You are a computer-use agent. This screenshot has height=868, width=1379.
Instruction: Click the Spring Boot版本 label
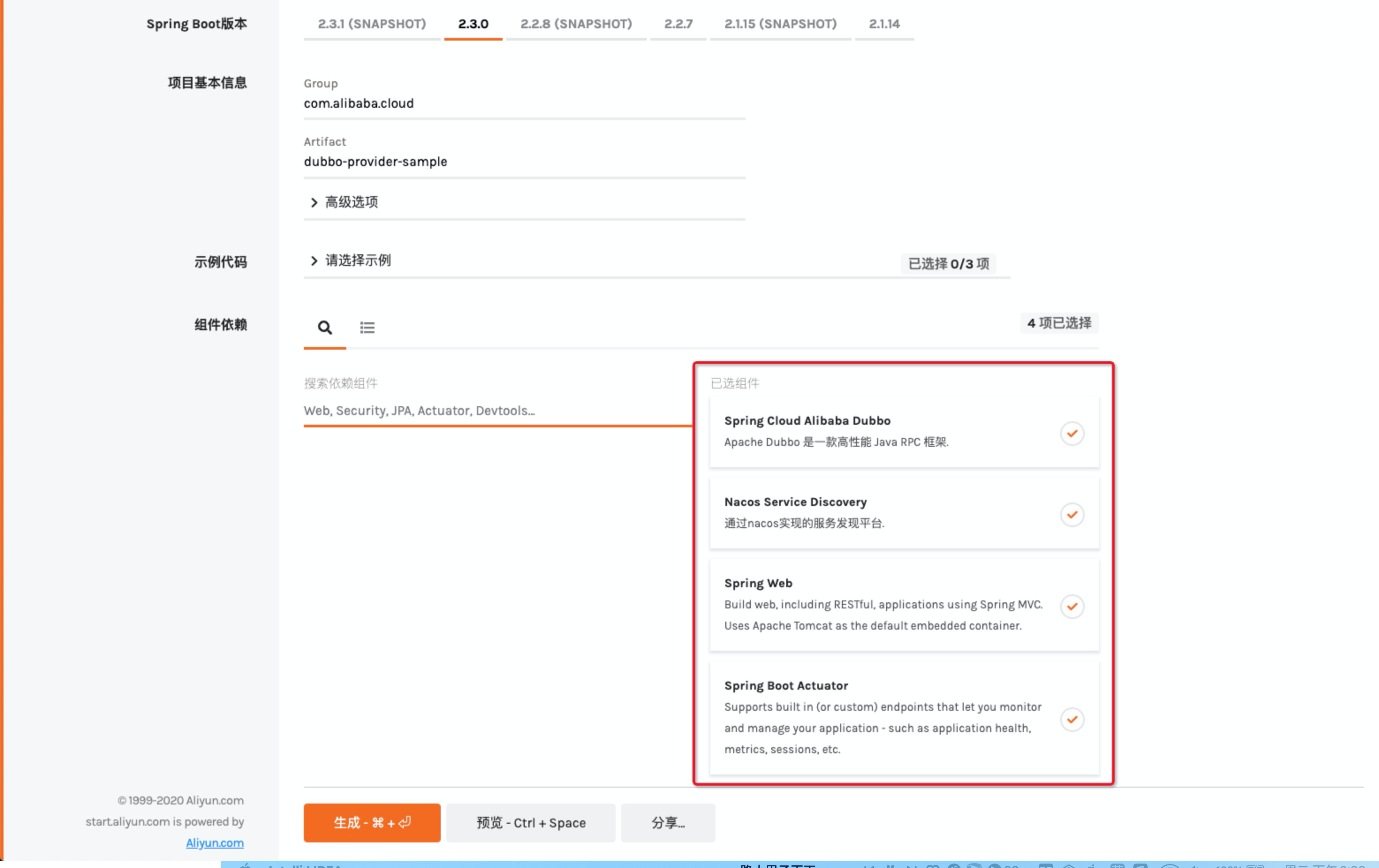[x=197, y=24]
